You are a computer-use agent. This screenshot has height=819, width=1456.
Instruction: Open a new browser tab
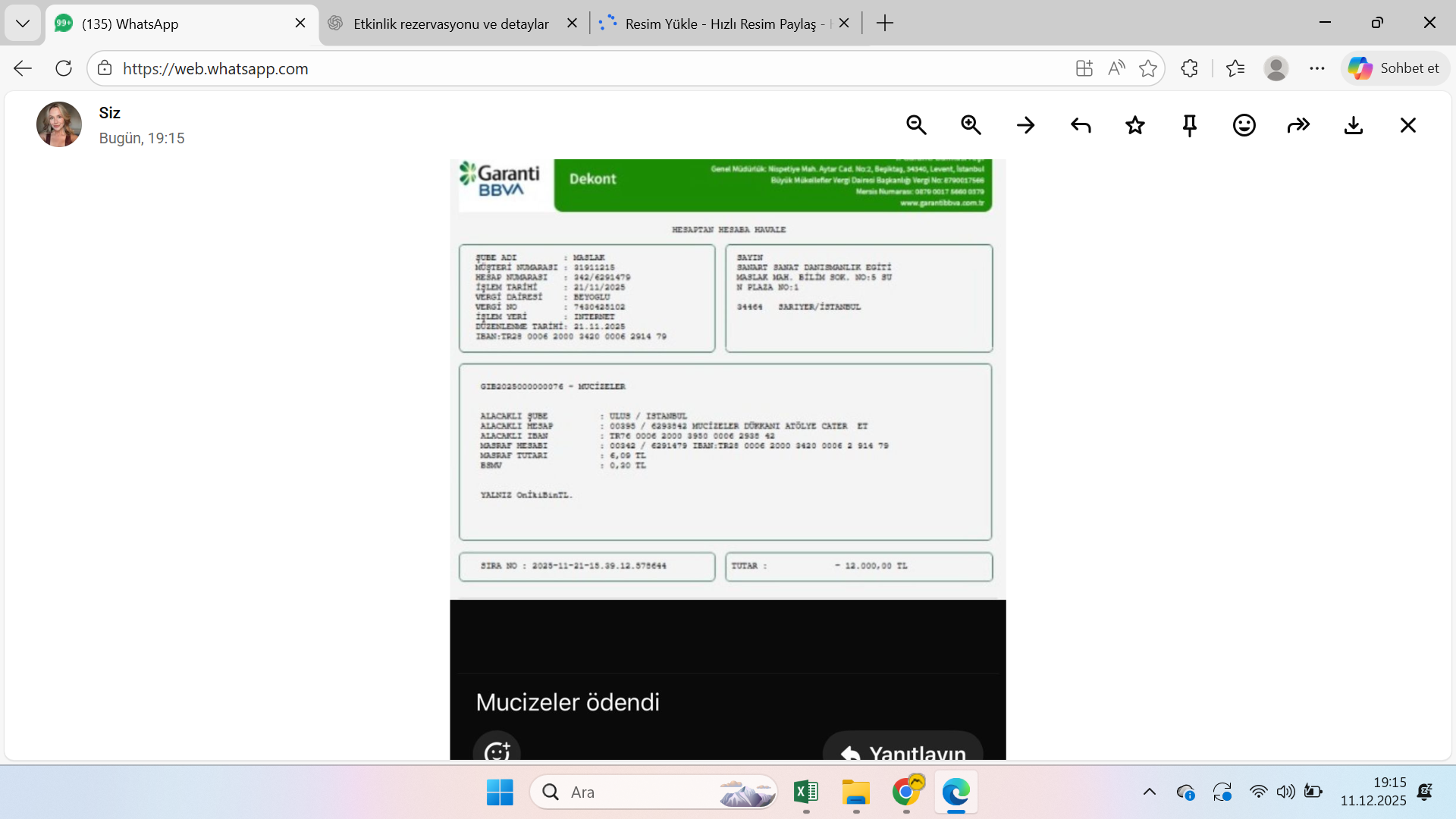click(x=885, y=24)
